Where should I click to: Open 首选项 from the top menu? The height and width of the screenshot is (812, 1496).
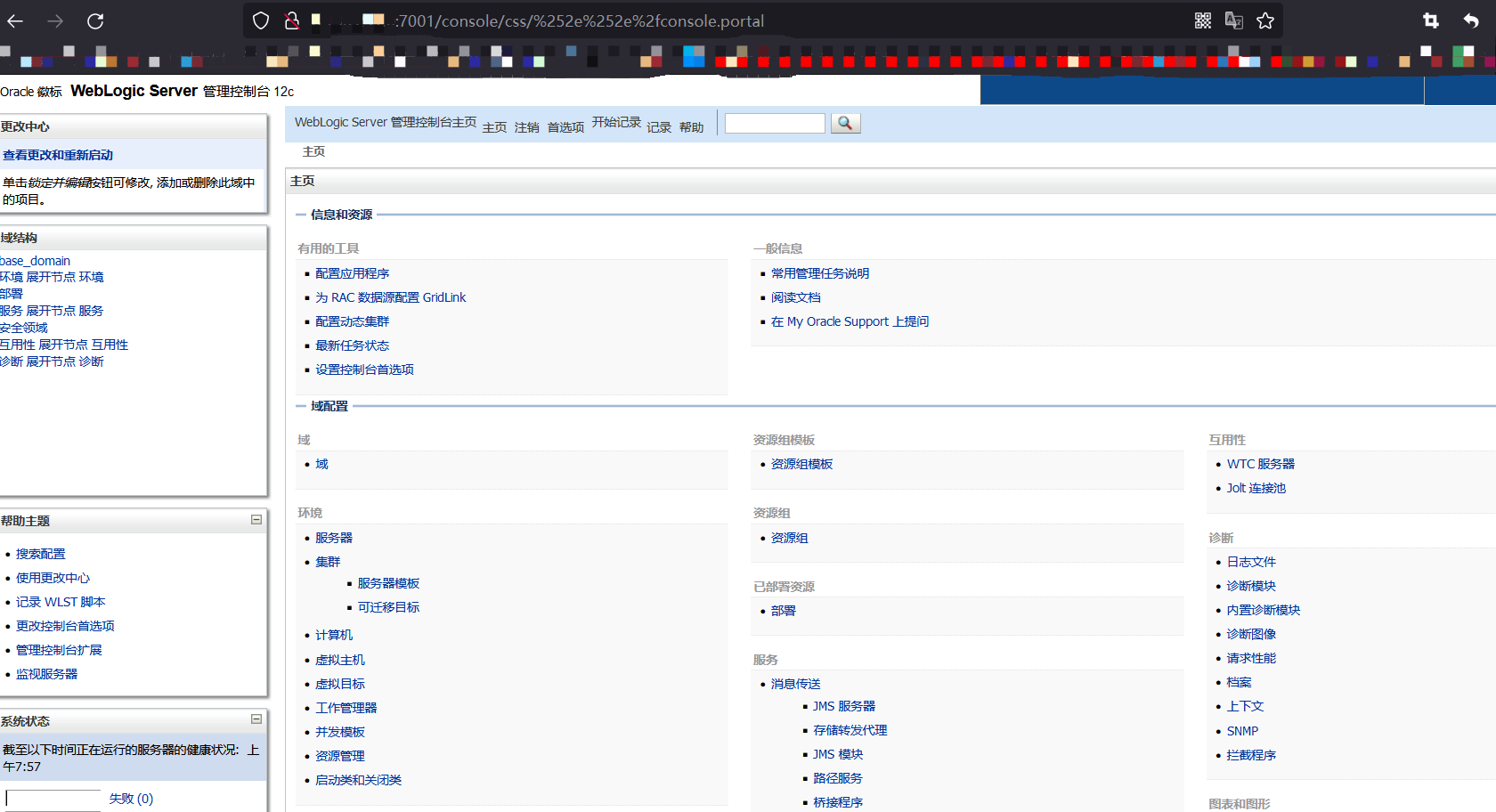click(x=565, y=127)
